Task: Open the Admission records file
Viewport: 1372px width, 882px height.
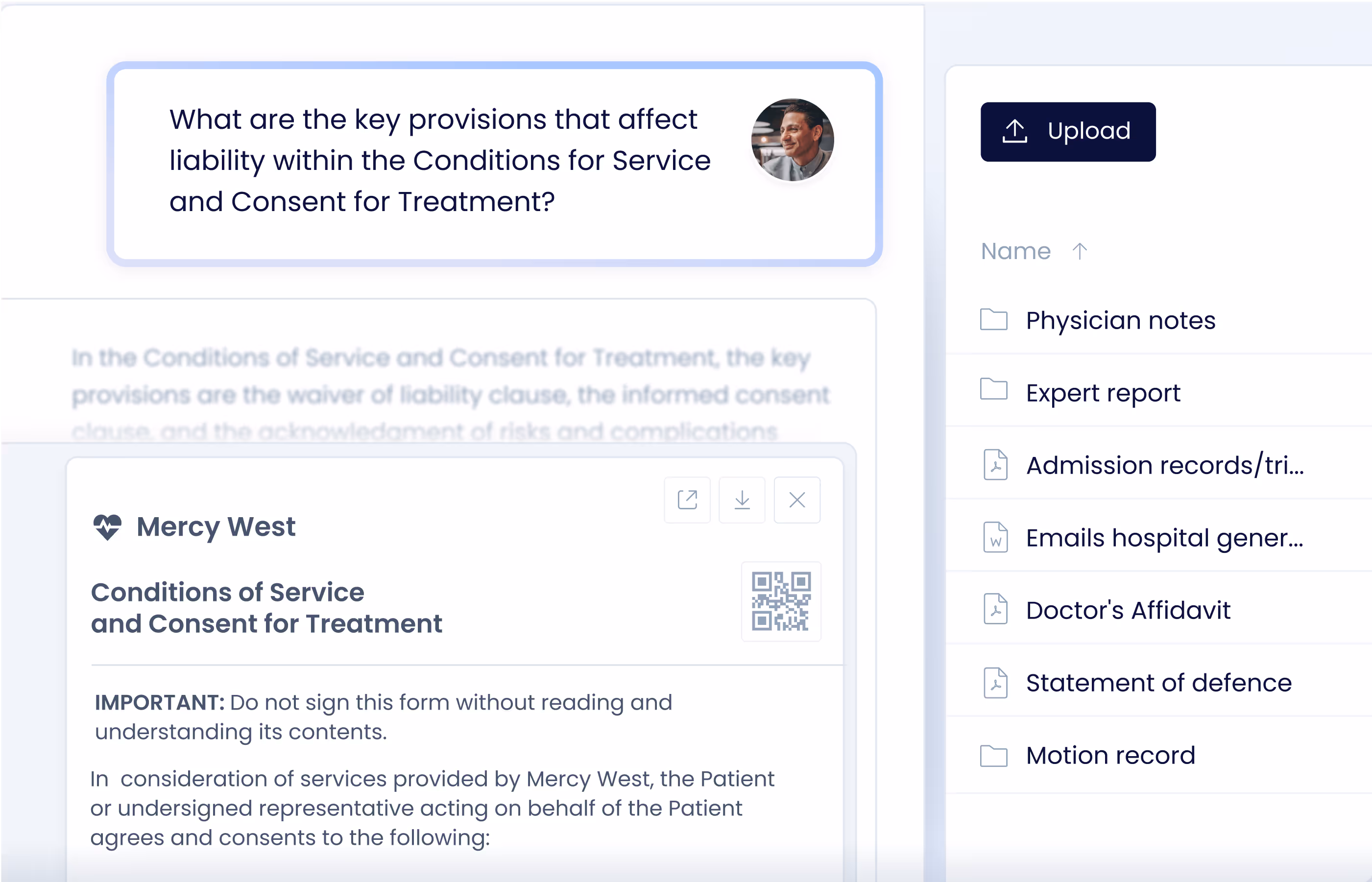Action: (1164, 465)
